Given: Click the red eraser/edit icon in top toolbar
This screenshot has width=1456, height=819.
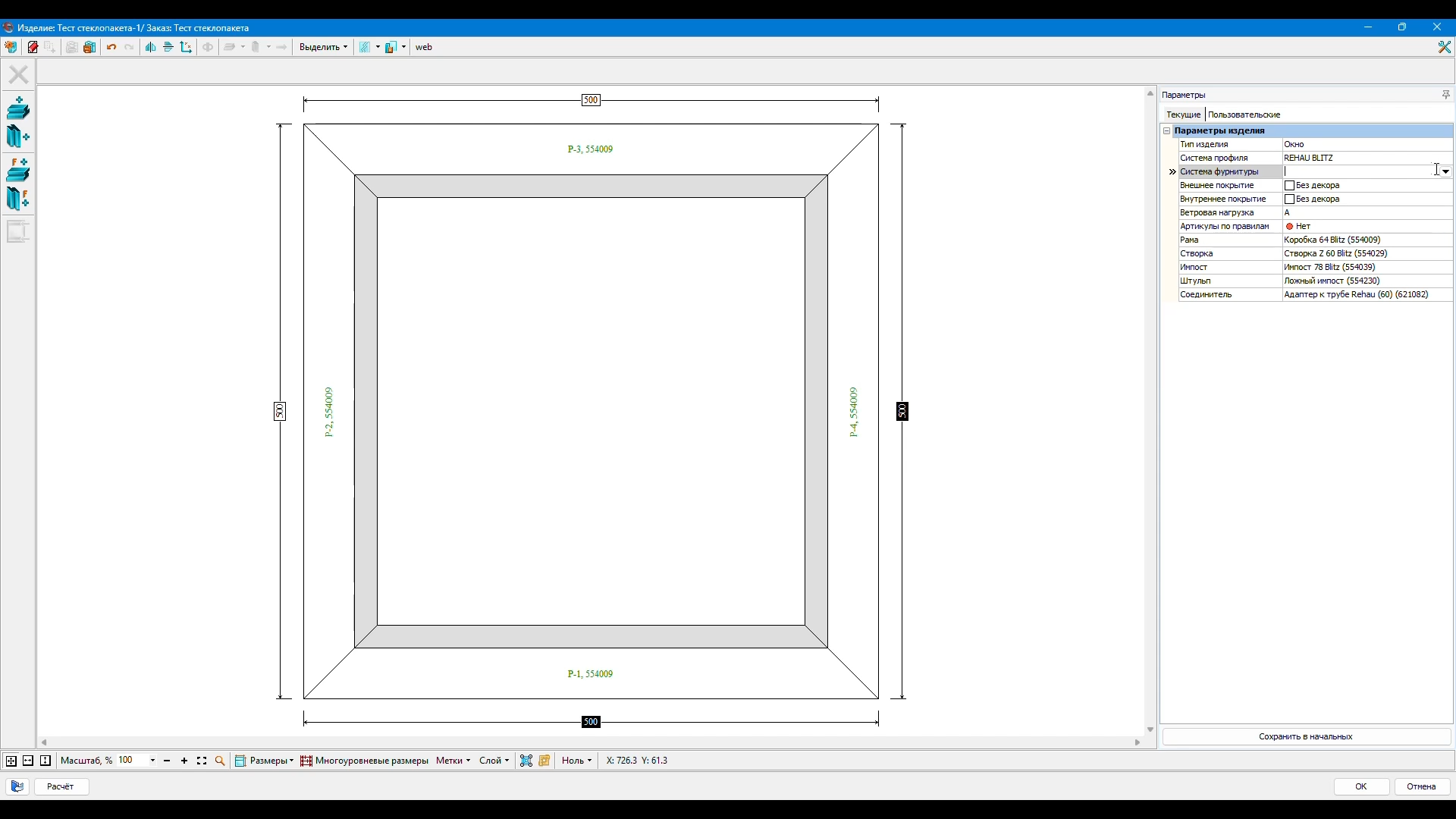Looking at the screenshot, I should click(33, 47).
